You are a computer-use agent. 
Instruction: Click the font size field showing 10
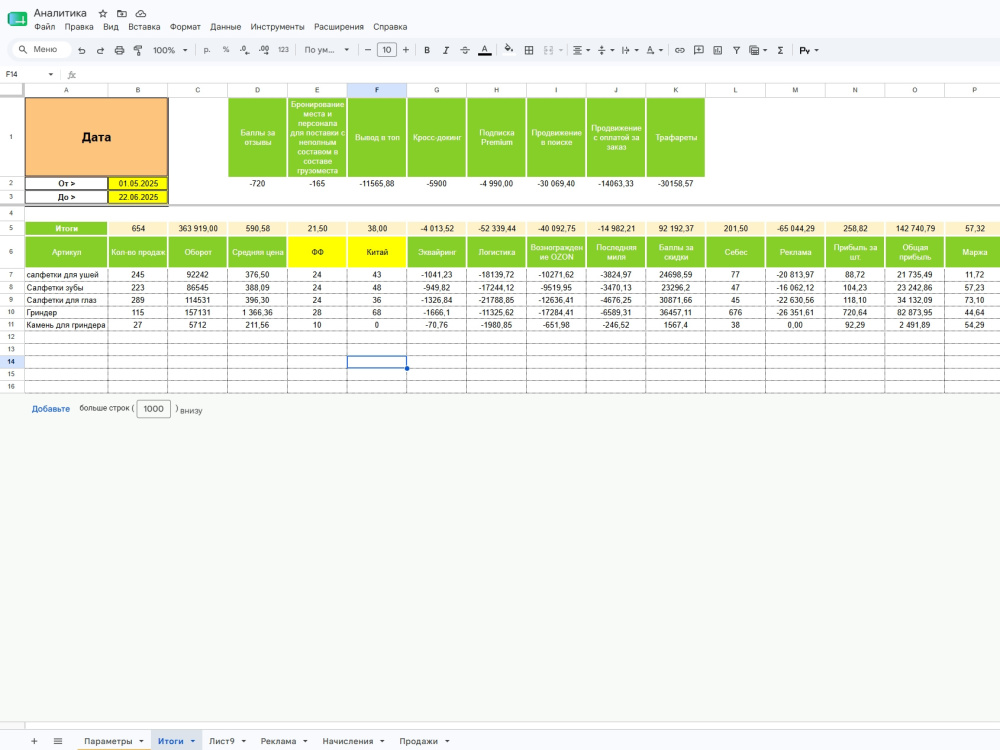point(386,50)
